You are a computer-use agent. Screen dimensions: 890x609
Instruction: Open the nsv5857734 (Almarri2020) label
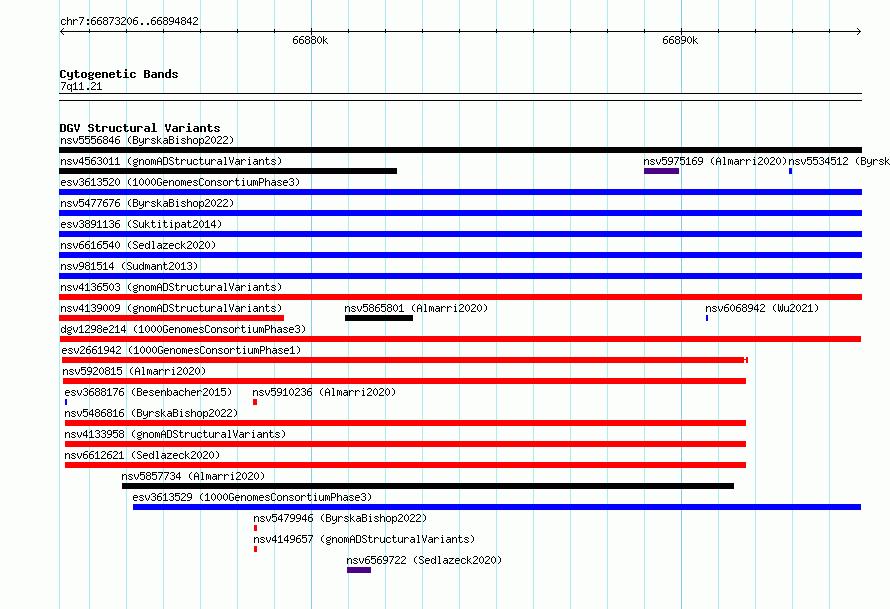(193, 476)
